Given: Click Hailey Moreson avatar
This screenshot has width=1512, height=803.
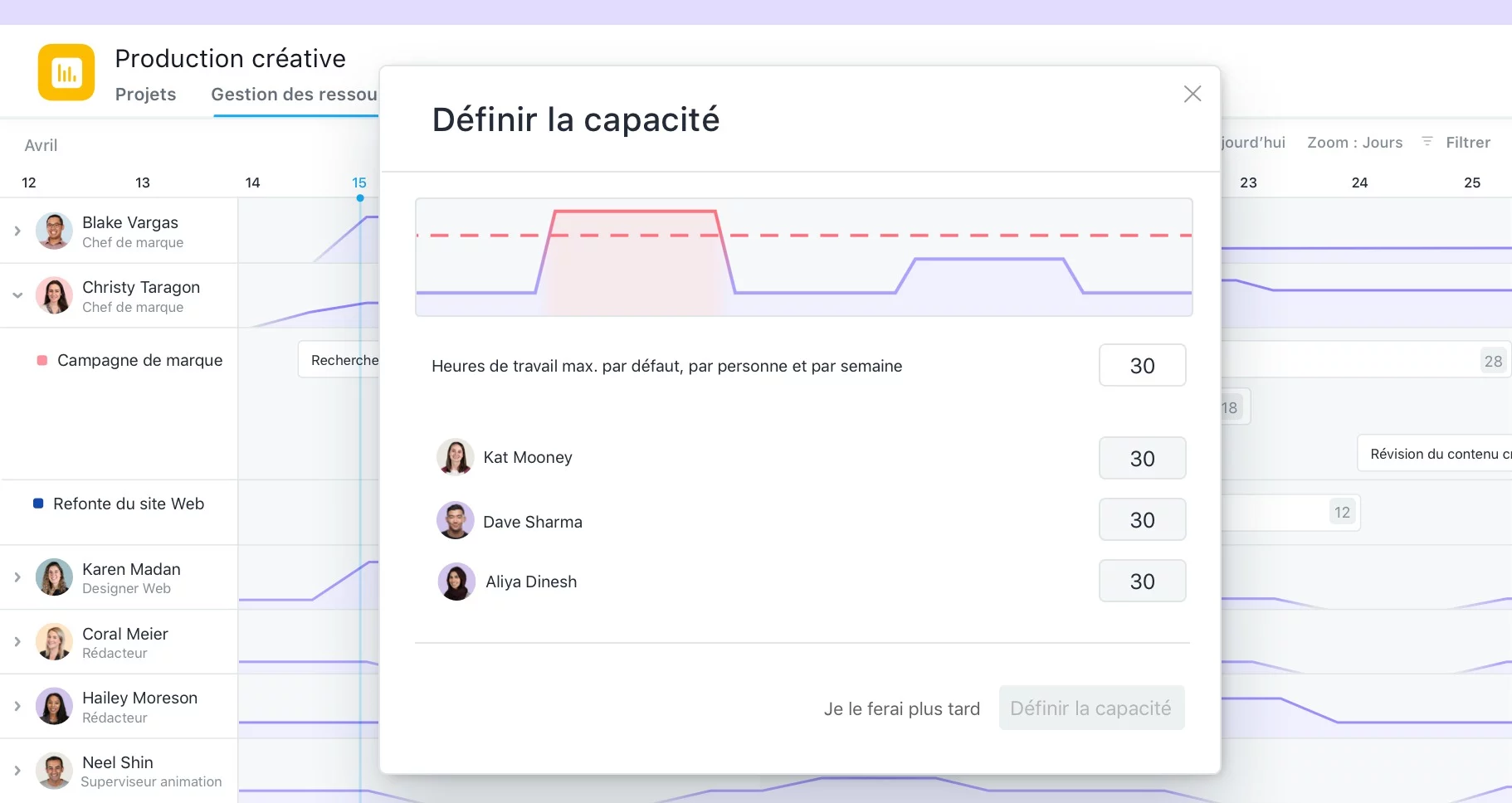Looking at the screenshot, I should coord(54,706).
